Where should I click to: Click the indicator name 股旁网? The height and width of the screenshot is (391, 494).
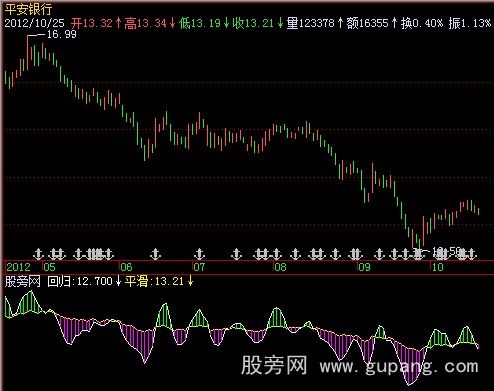pyautogui.click(x=22, y=282)
